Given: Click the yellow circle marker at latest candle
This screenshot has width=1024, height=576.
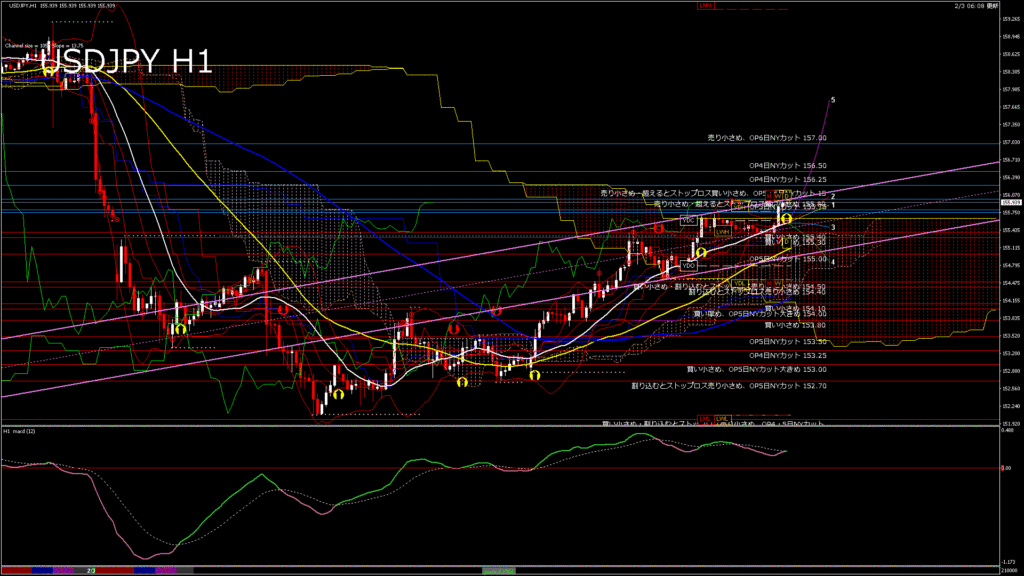Looking at the screenshot, I should 786,218.
